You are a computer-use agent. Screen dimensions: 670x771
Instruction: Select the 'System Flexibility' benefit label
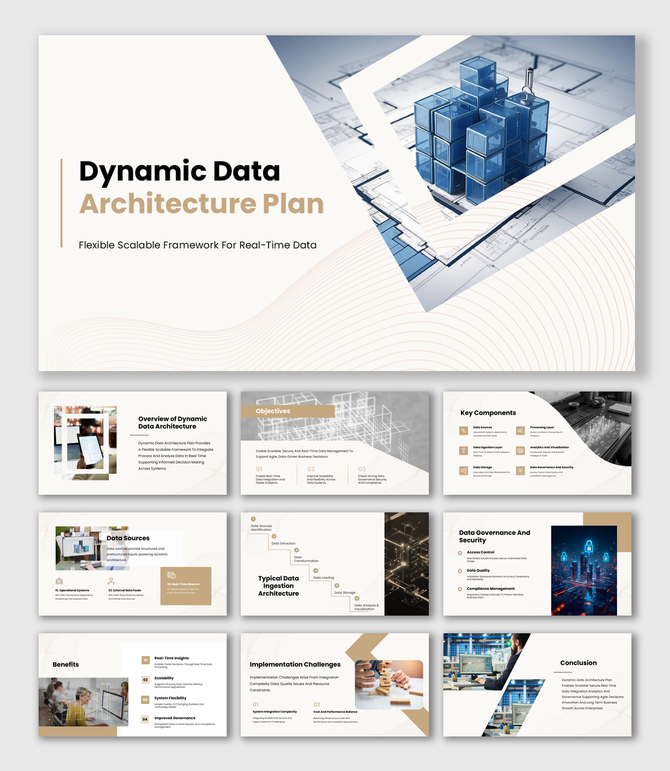click(171, 698)
